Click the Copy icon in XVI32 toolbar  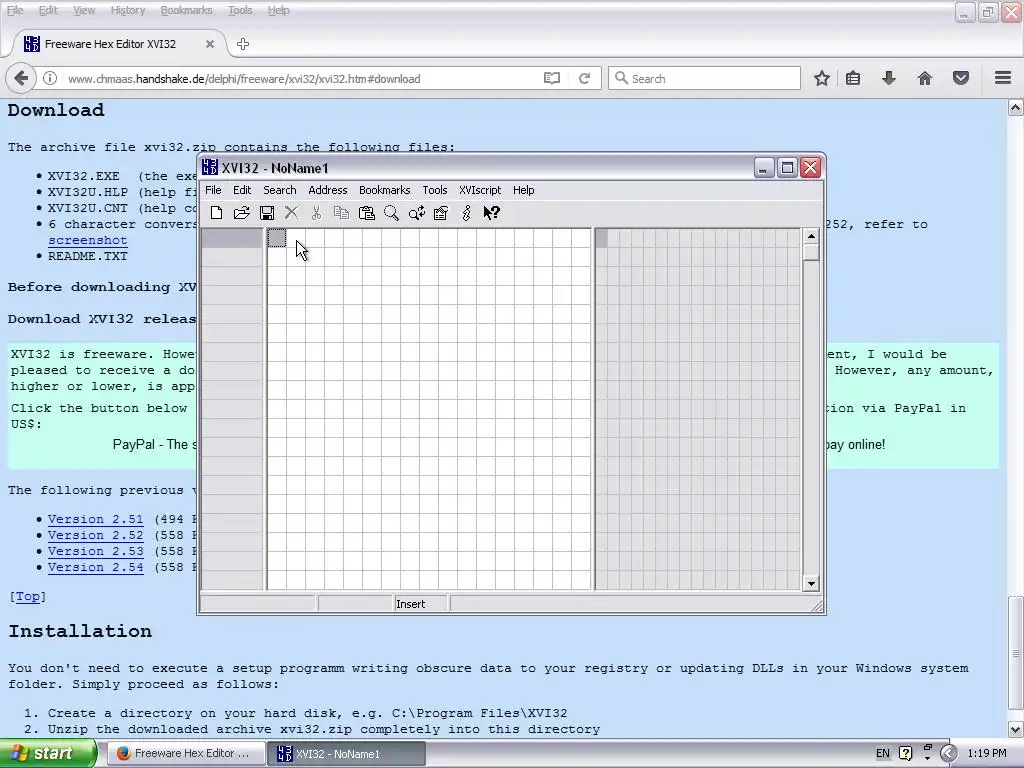pos(341,213)
